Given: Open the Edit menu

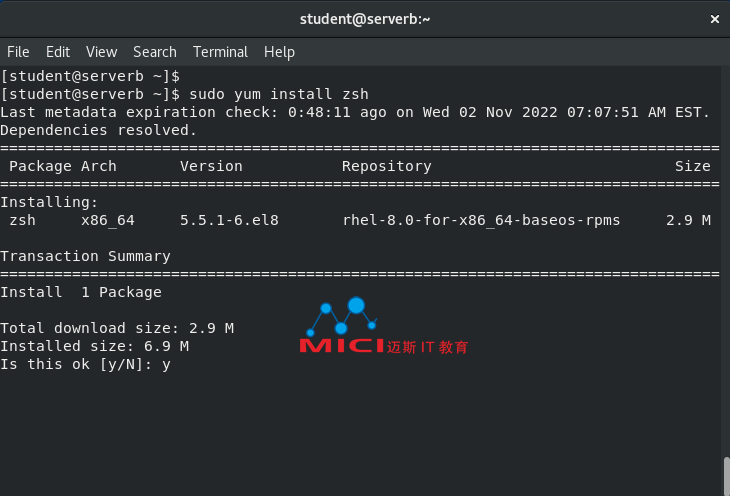Looking at the screenshot, I should click(x=58, y=52).
